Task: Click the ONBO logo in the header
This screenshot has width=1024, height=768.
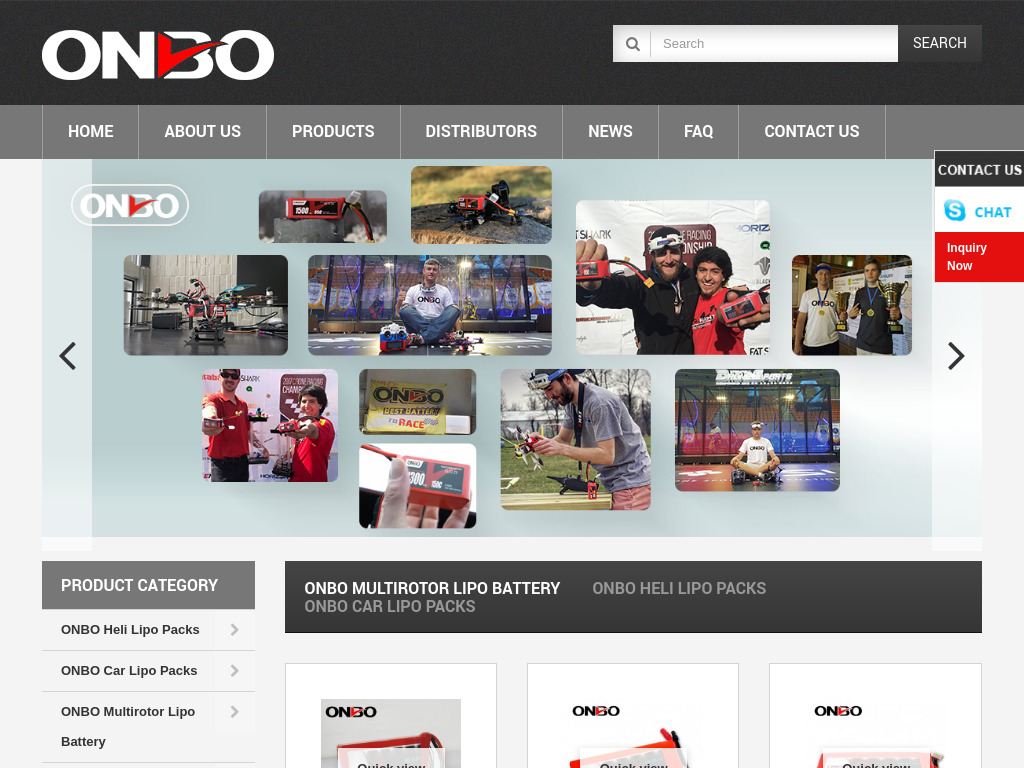Action: click(158, 55)
